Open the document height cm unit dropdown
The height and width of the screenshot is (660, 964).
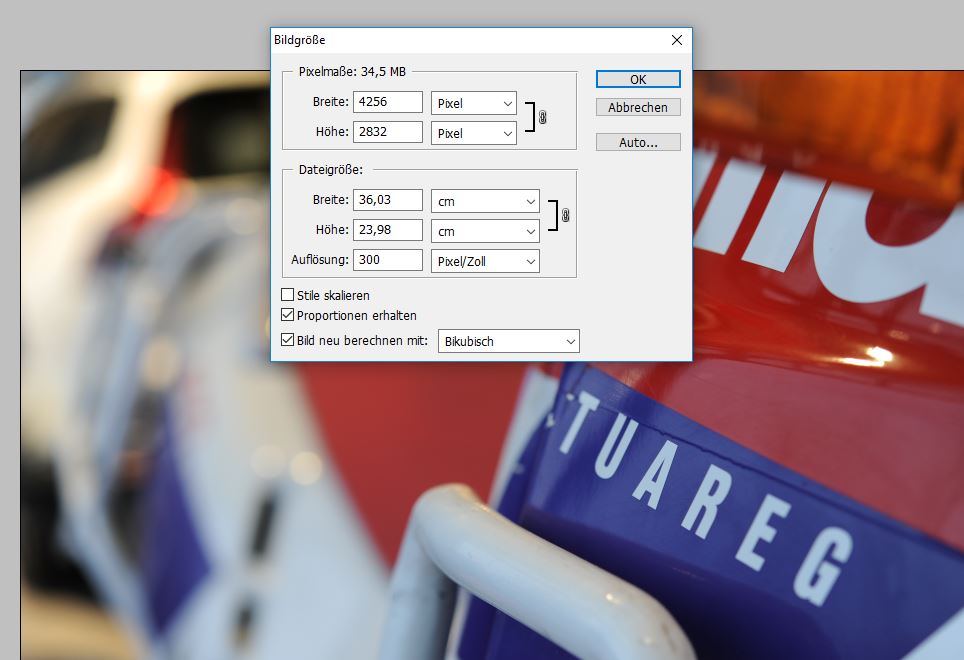click(x=485, y=231)
